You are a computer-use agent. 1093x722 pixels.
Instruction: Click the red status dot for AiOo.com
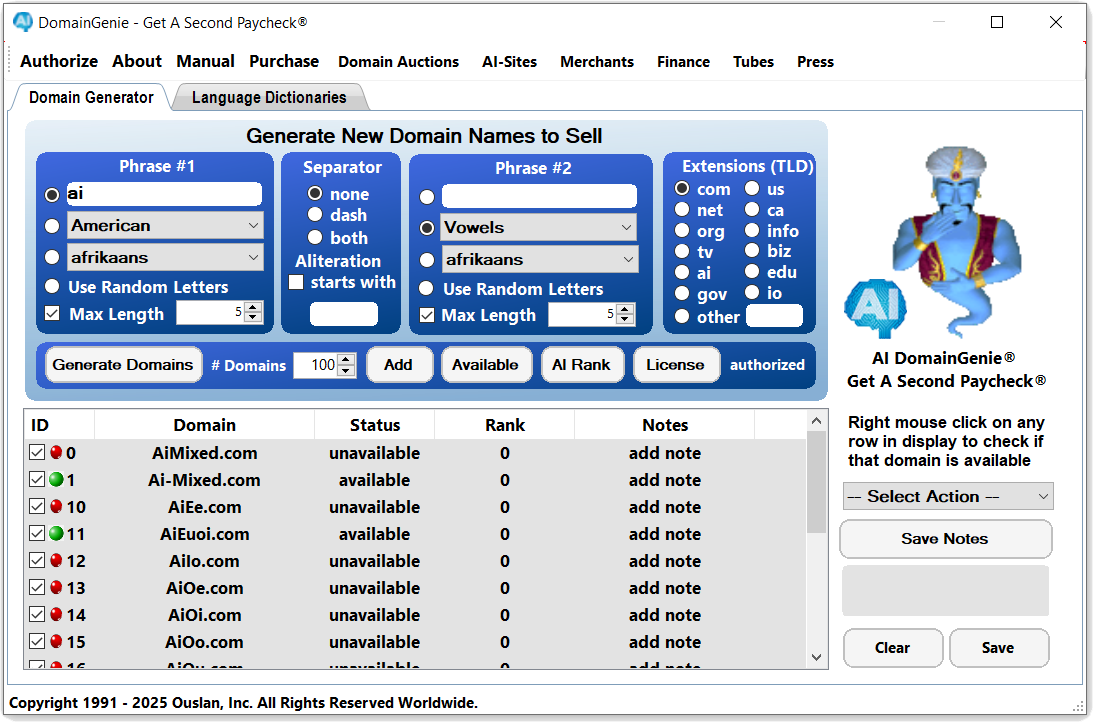point(56,641)
